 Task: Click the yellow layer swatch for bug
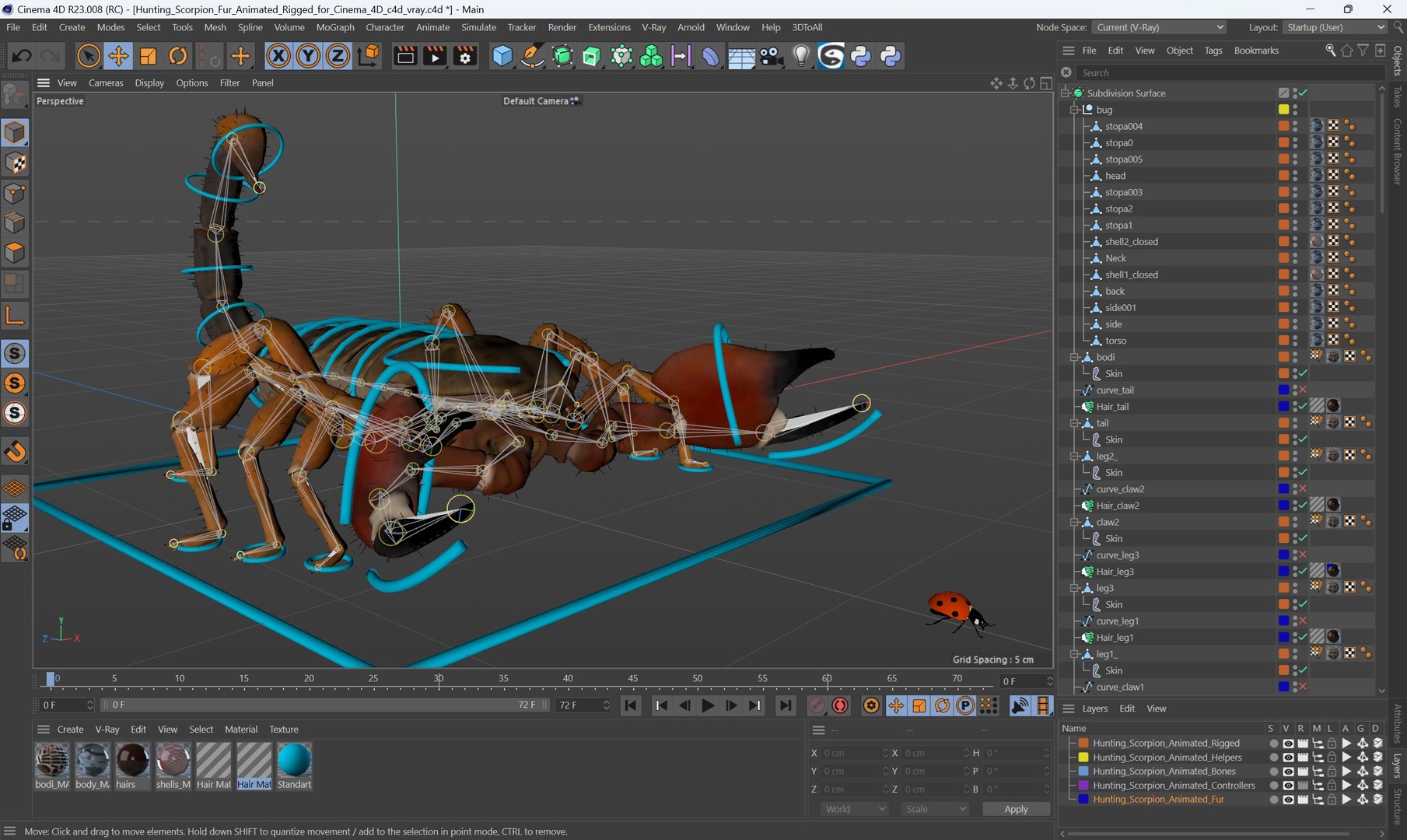[1283, 110]
